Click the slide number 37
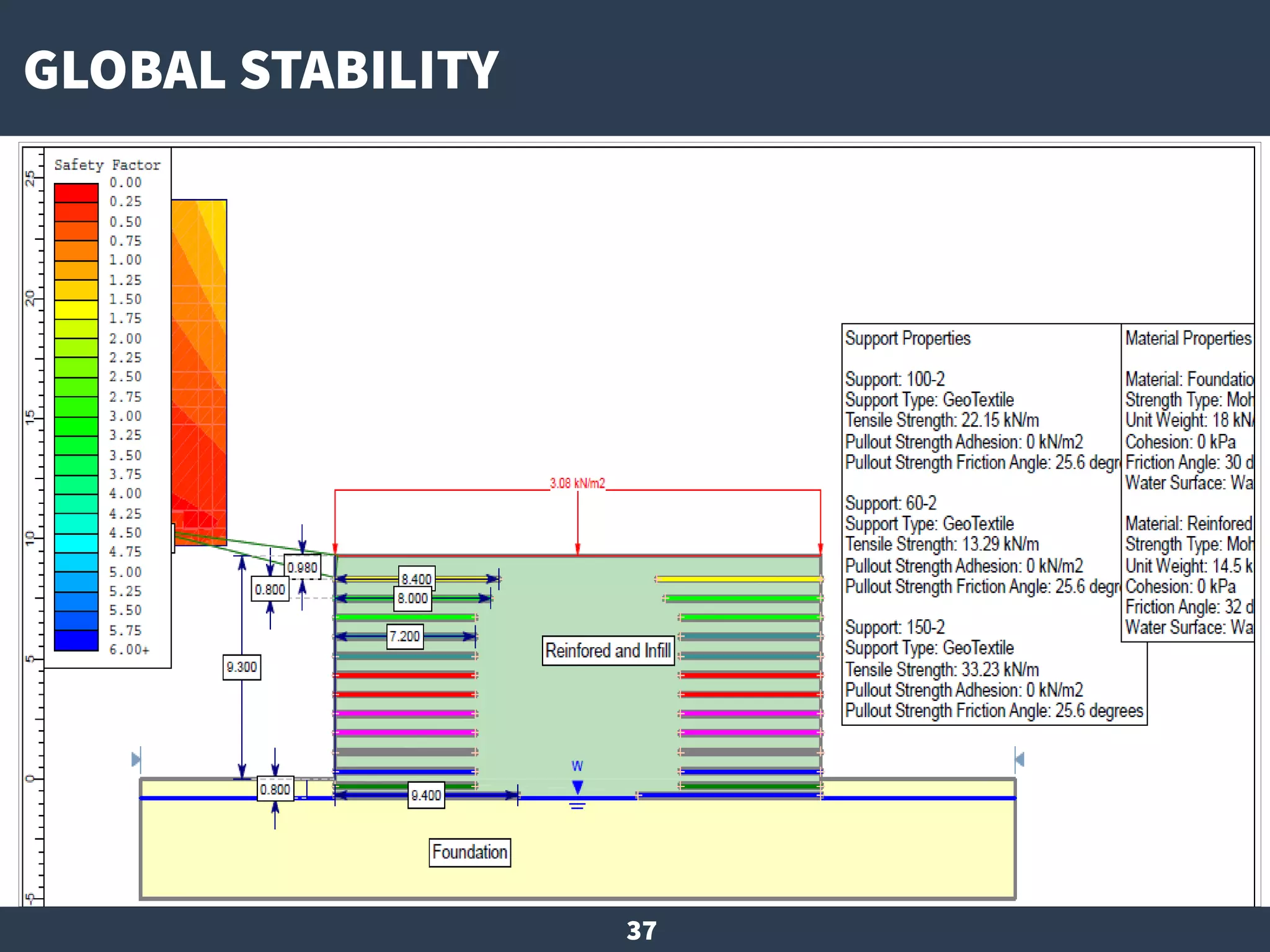 [641, 930]
